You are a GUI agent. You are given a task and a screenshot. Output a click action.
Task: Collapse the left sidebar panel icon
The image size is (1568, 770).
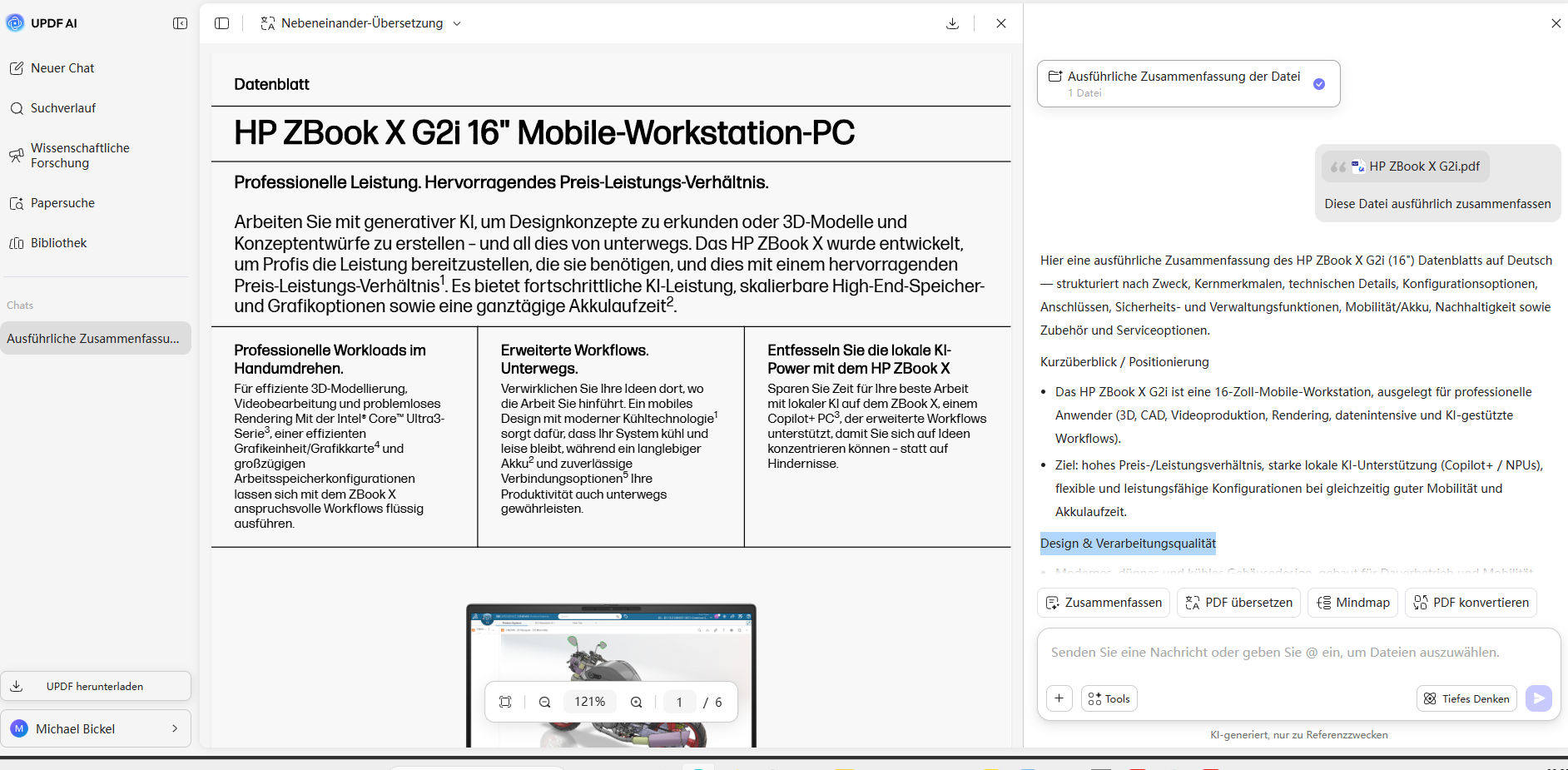click(x=180, y=23)
